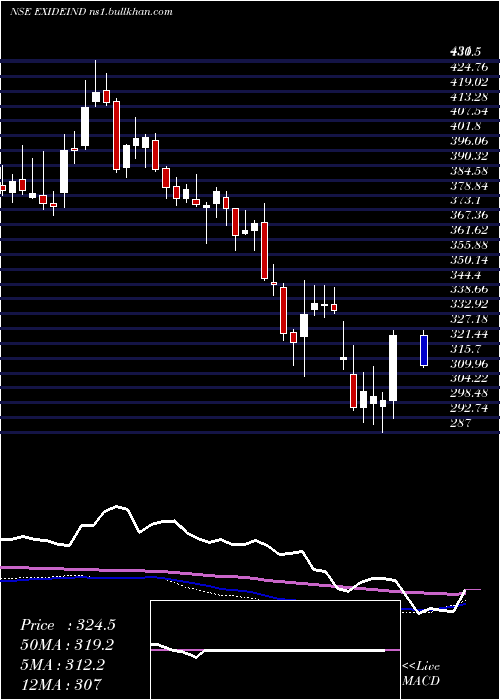Click the 413.28 price axis label
The width and height of the screenshot is (500, 700).
pyautogui.click(x=469, y=96)
